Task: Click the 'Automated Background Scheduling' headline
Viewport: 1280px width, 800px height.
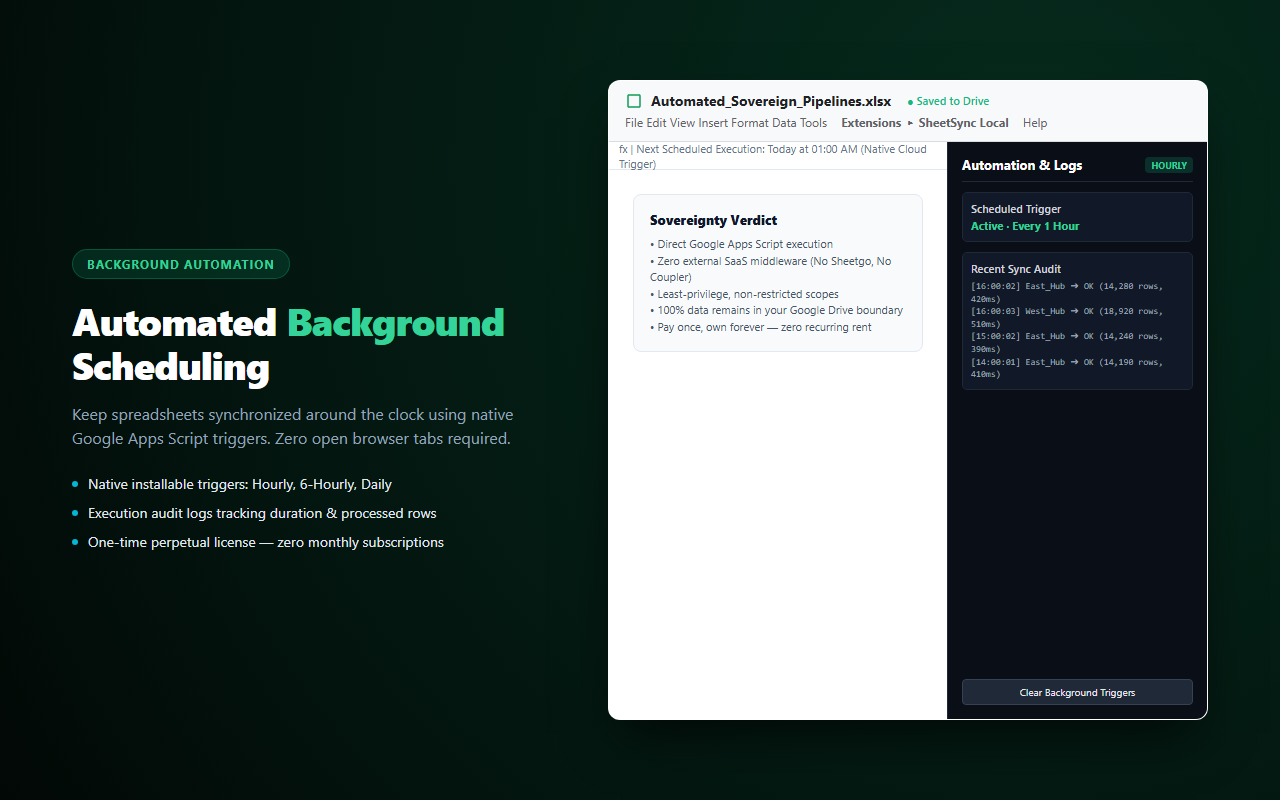Action: [289, 345]
